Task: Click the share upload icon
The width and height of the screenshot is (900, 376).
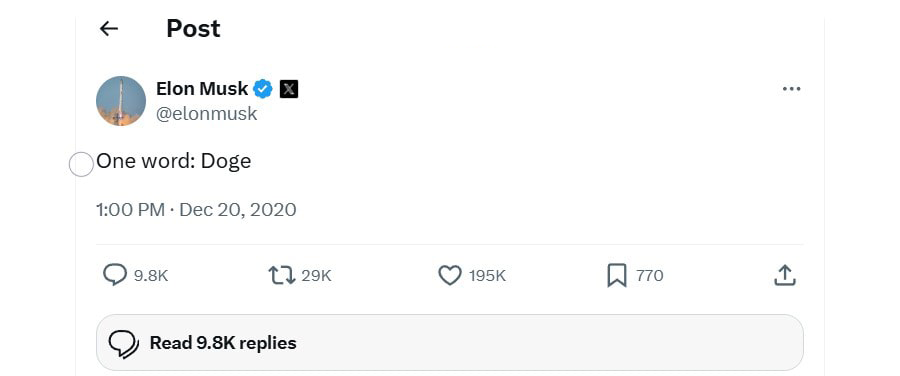Action: pyautogui.click(x=785, y=276)
